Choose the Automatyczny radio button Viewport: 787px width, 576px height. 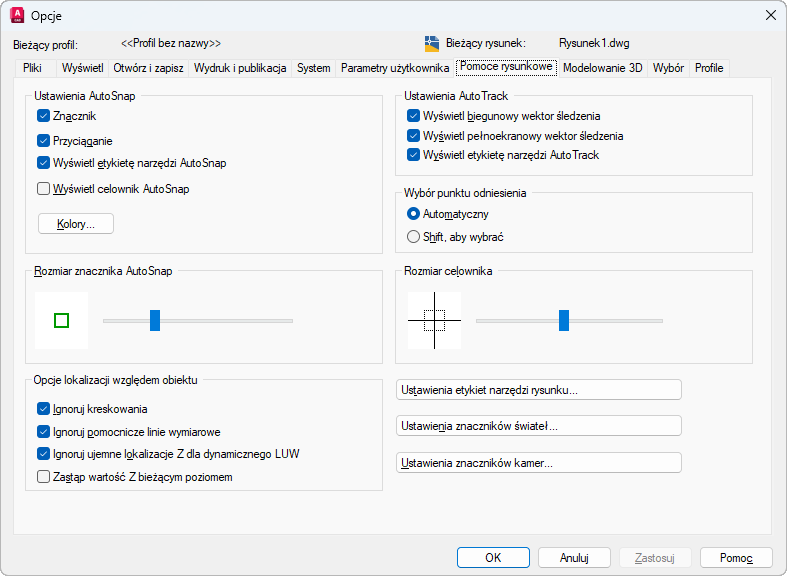click(414, 214)
